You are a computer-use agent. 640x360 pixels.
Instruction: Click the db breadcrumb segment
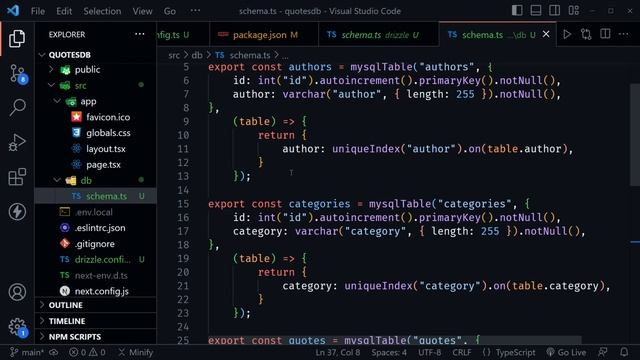pyautogui.click(x=197, y=55)
